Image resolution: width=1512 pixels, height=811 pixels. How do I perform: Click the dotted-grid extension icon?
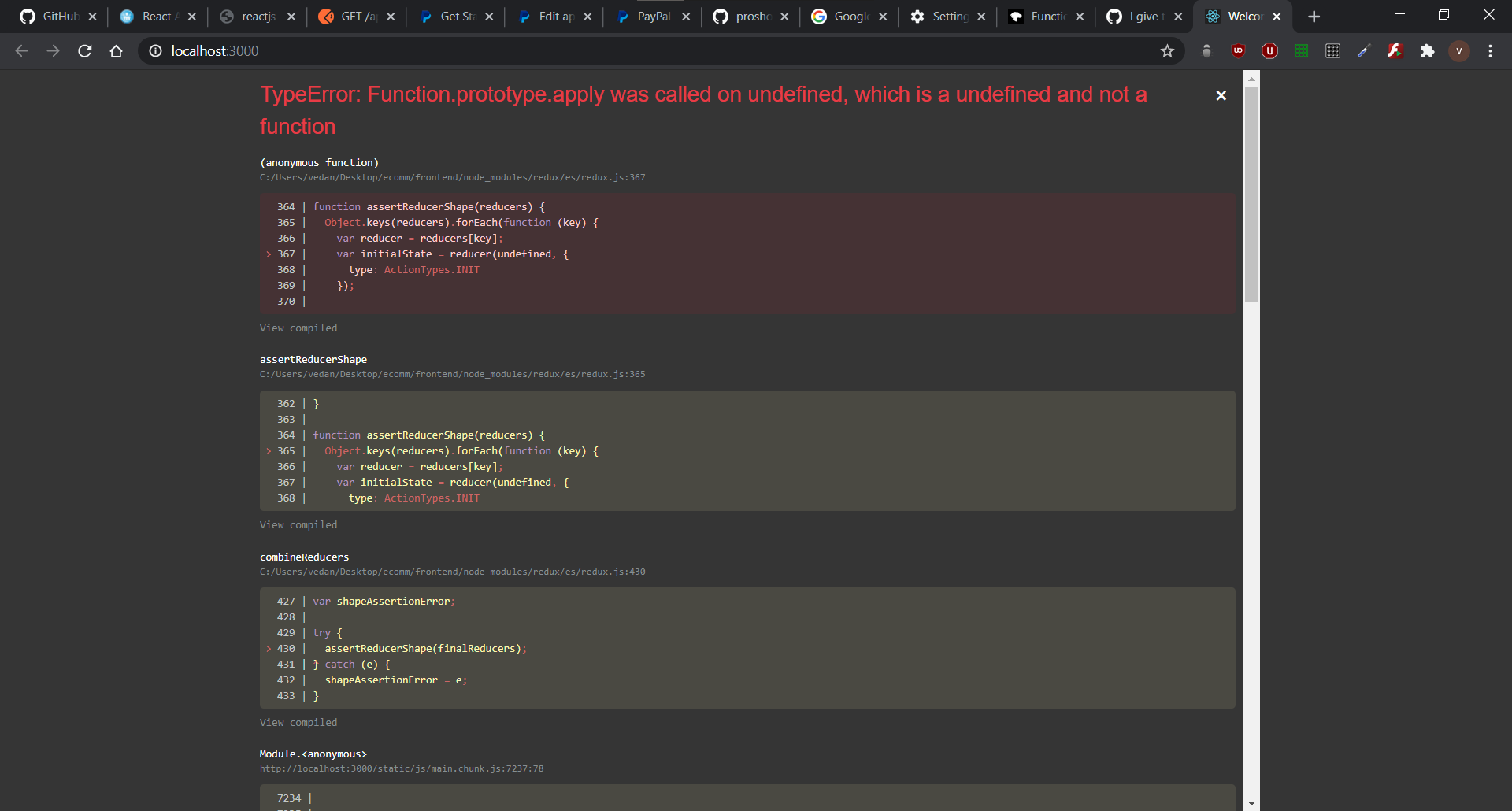point(1333,50)
